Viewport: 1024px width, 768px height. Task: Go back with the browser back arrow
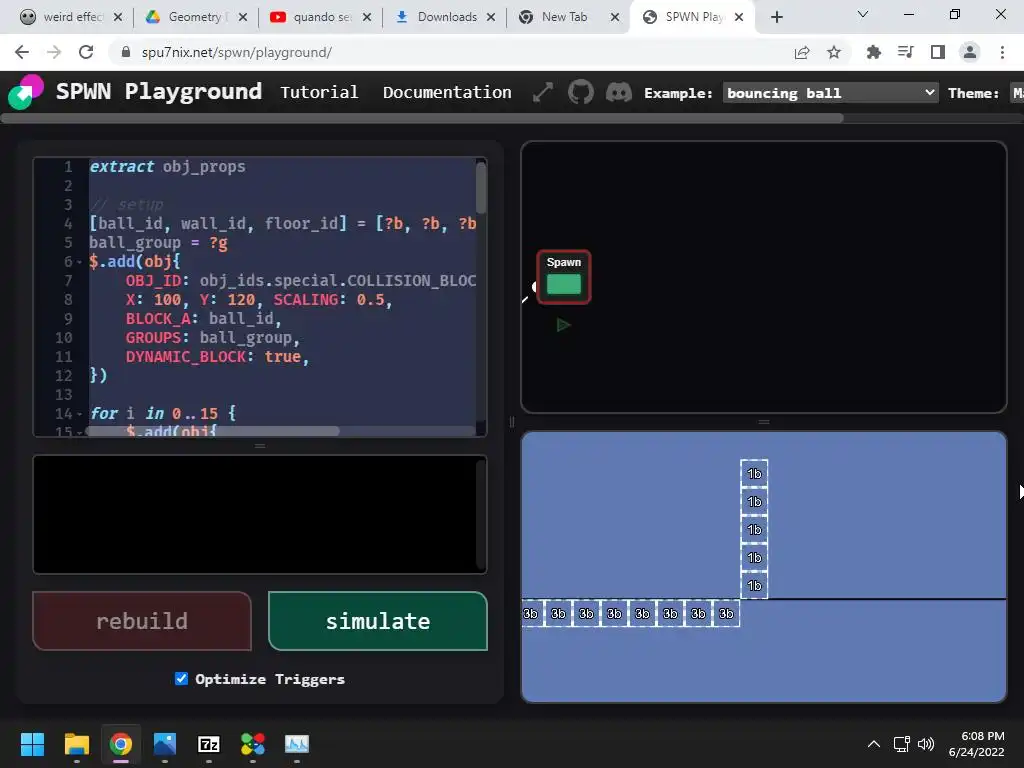coord(22,52)
